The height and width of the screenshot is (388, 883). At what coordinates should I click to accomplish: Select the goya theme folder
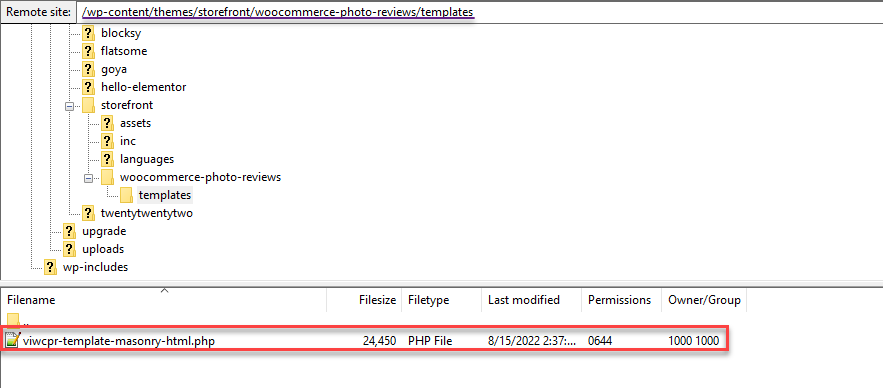(114, 69)
